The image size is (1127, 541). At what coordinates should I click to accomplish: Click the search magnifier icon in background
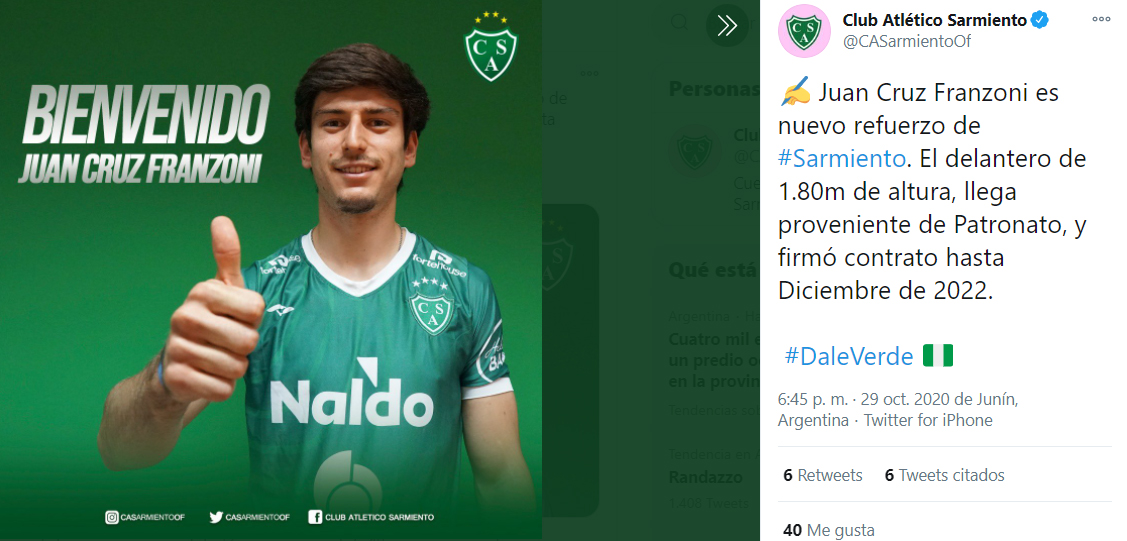tap(679, 24)
